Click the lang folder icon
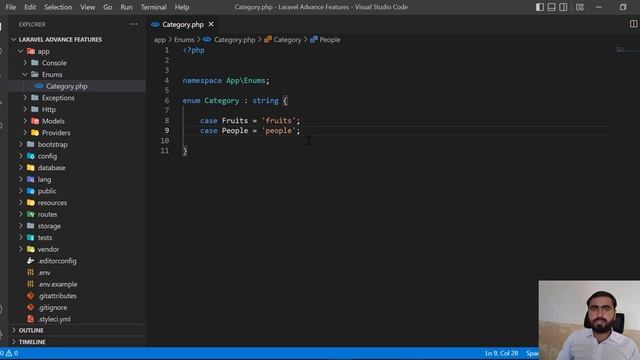This screenshot has width=640, height=360. (31, 179)
